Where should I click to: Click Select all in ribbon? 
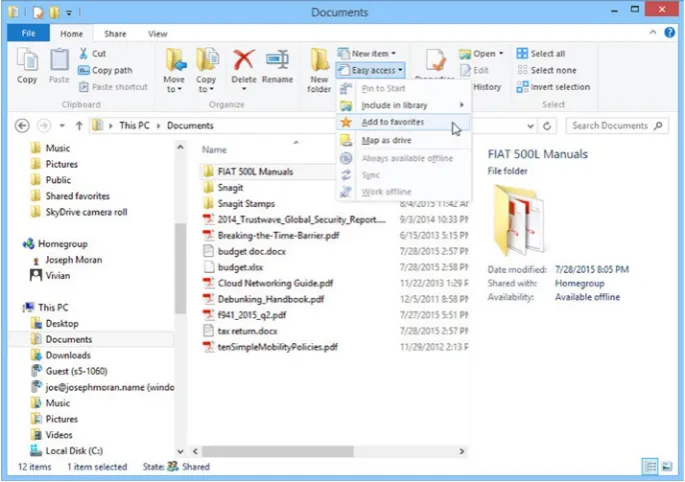click(x=540, y=53)
